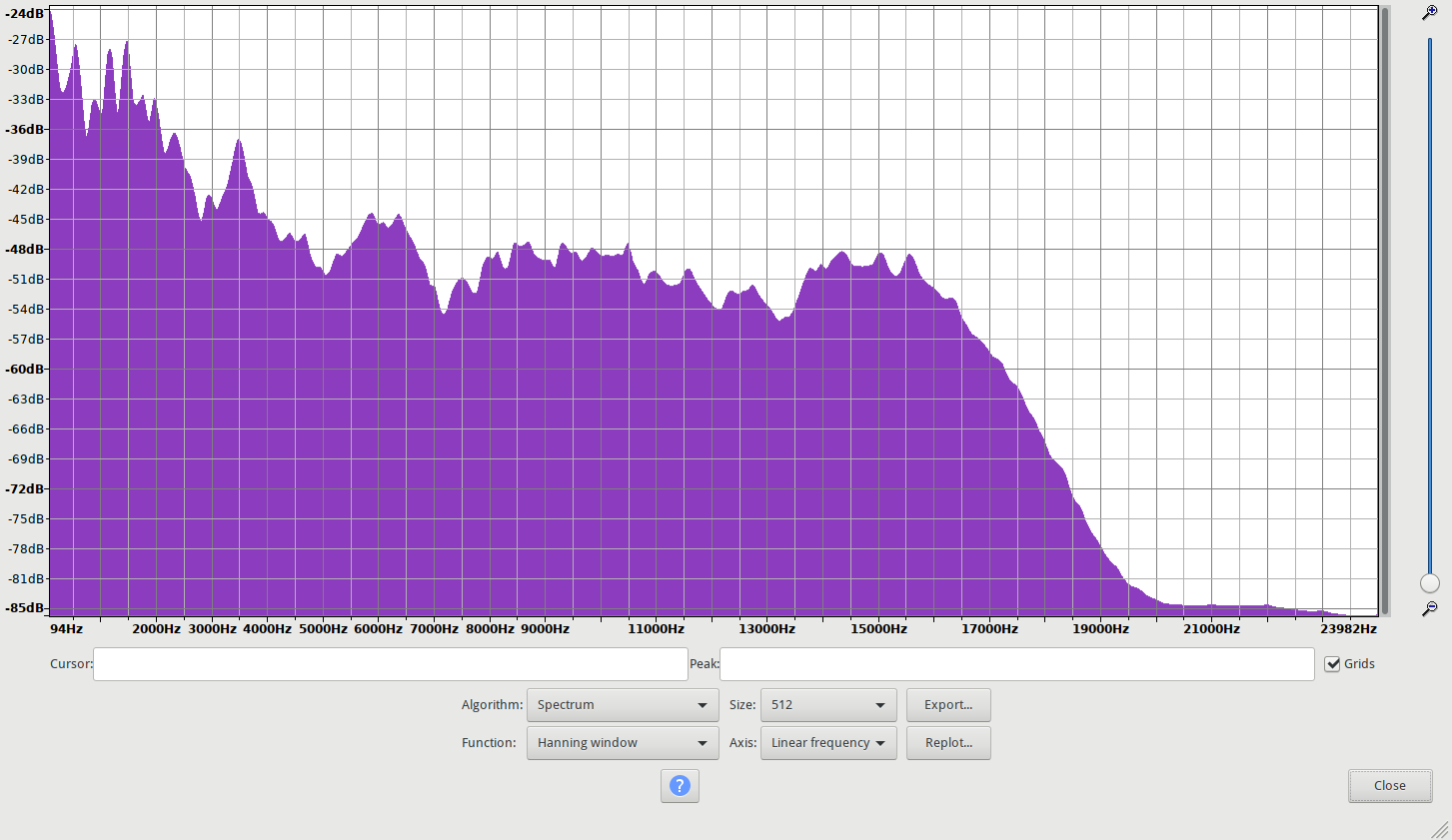The image size is (1452, 840).
Task: Click the 23982Hz frequency label
Action: pos(1348,629)
